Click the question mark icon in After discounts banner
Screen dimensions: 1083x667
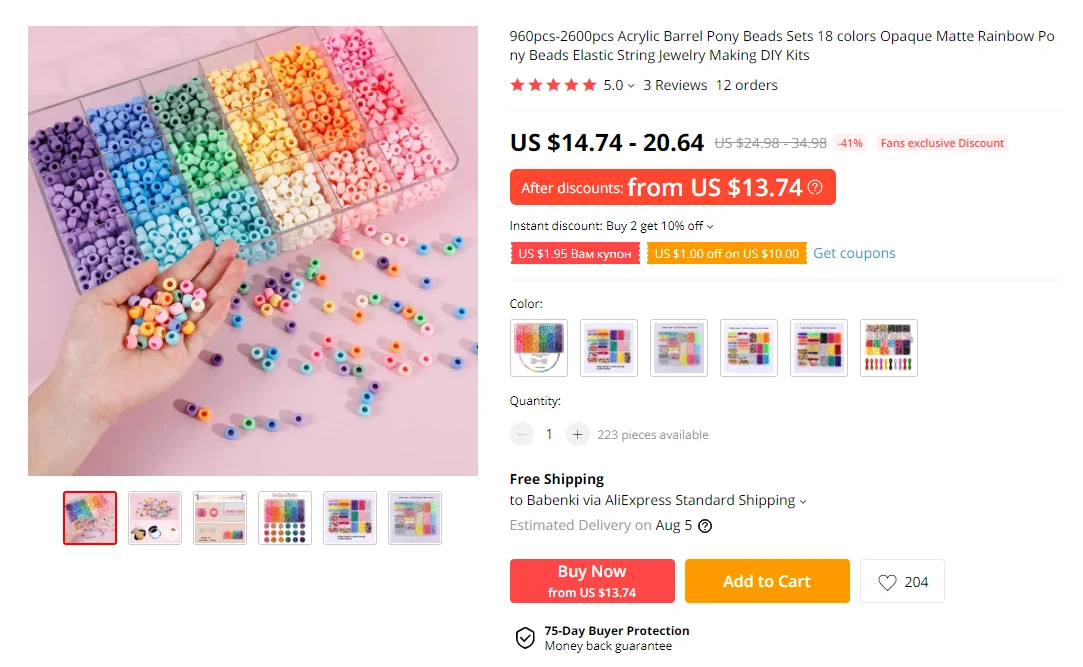(816, 187)
